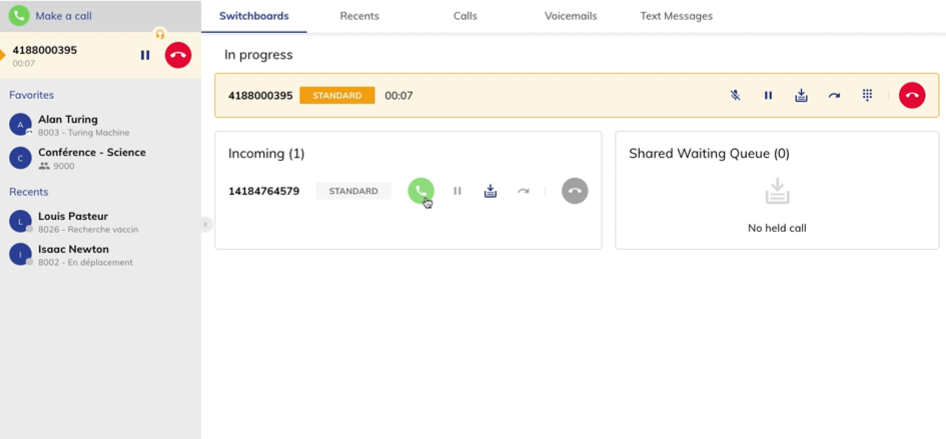946x439 pixels.
Task: Click the Make a call button
Action: 51,16
